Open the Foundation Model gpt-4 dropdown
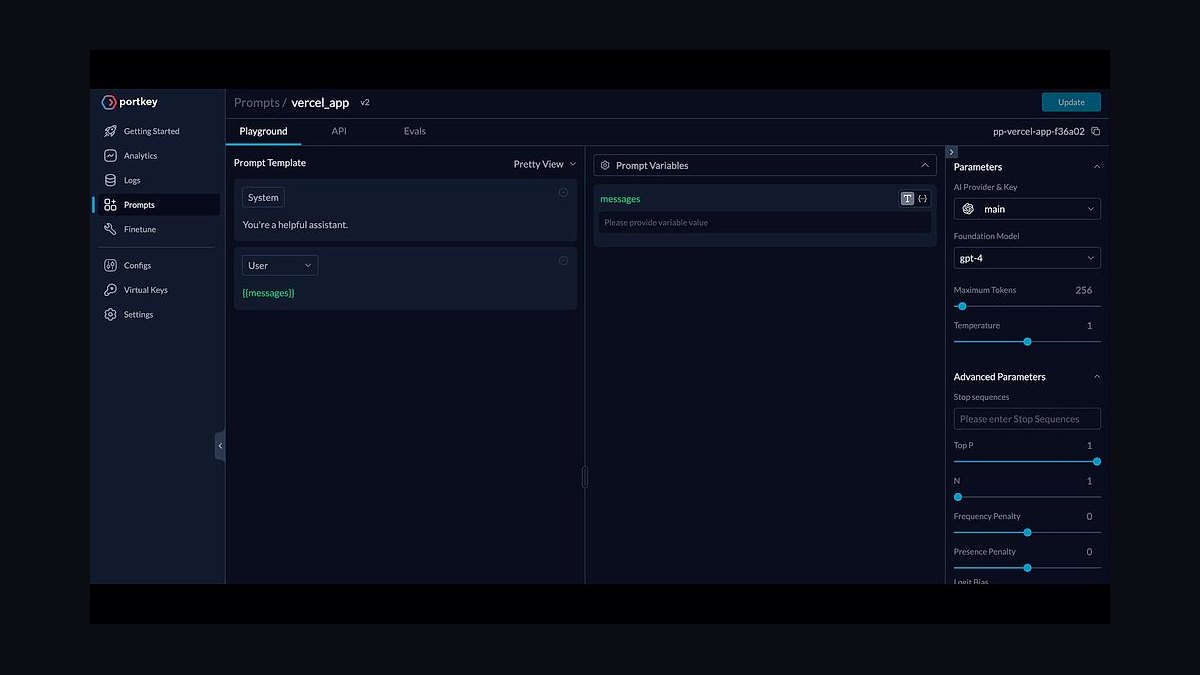 coord(1027,258)
